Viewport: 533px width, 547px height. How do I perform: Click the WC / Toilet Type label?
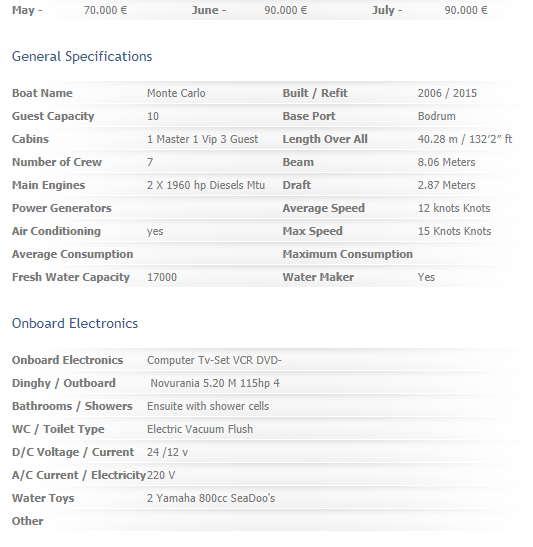(58, 429)
